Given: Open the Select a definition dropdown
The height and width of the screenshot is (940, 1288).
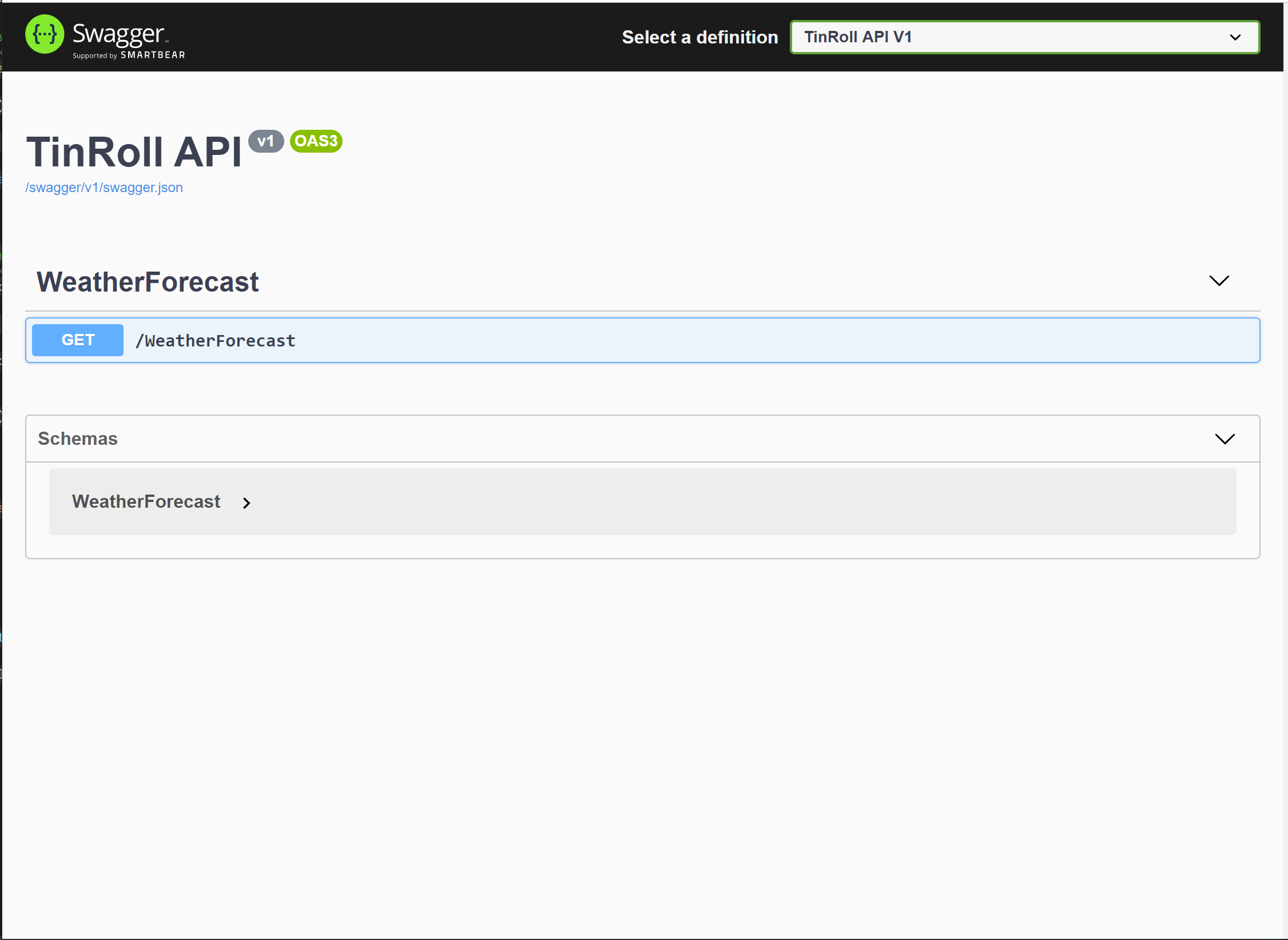Looking at the screenshot, I should click(1024, 37).
